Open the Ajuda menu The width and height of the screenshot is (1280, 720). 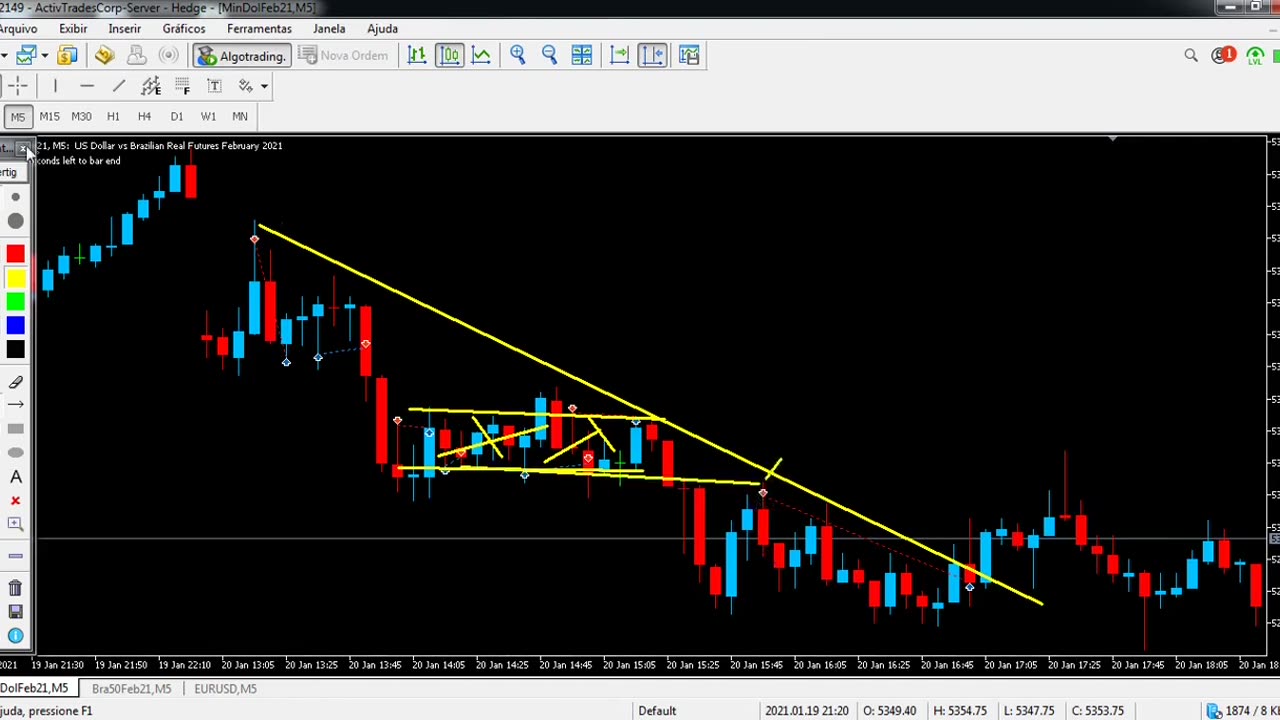[382, 29]
